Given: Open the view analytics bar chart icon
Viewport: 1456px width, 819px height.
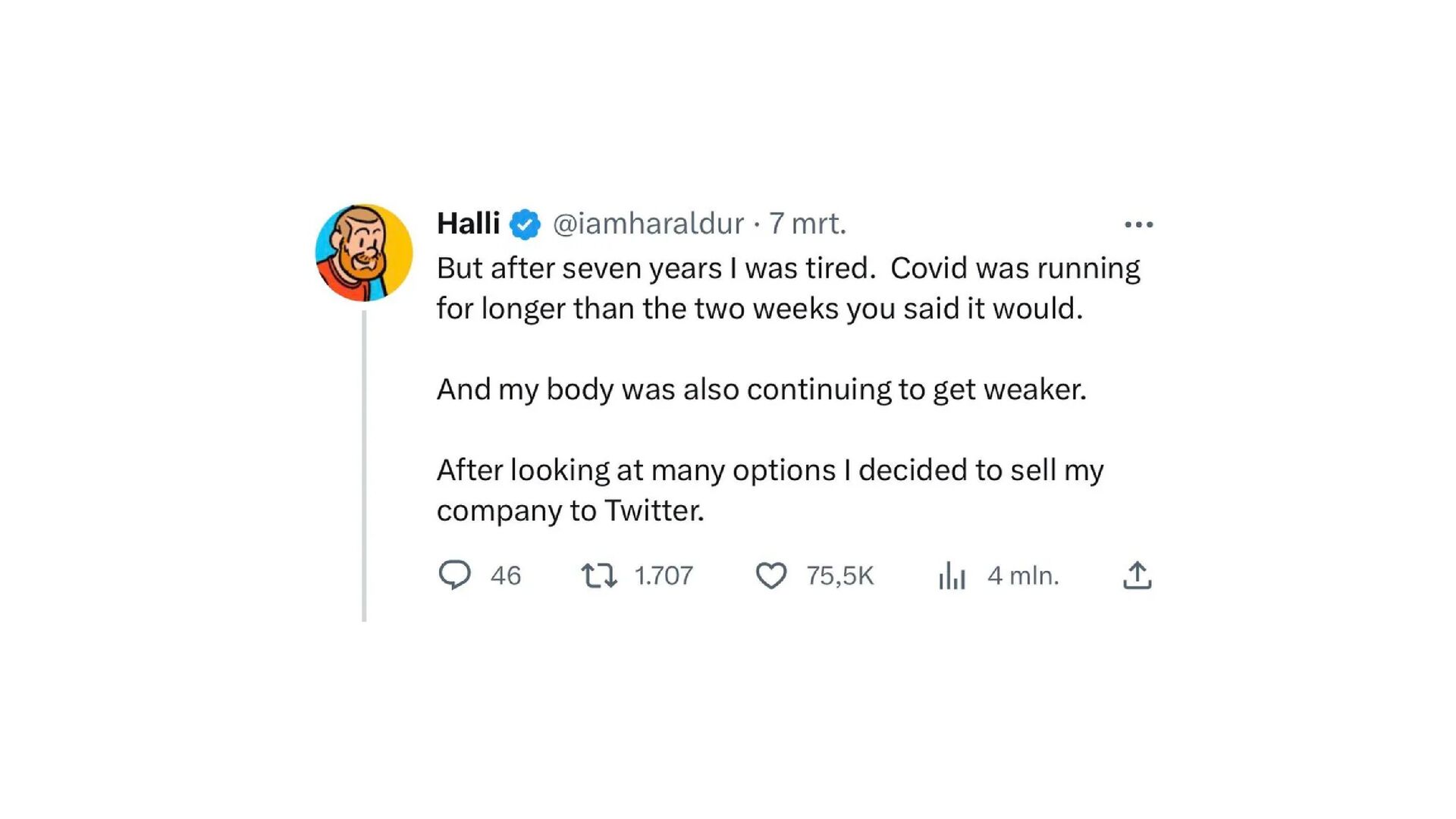Looking at the screenshot, I should (x=952, y=576).
